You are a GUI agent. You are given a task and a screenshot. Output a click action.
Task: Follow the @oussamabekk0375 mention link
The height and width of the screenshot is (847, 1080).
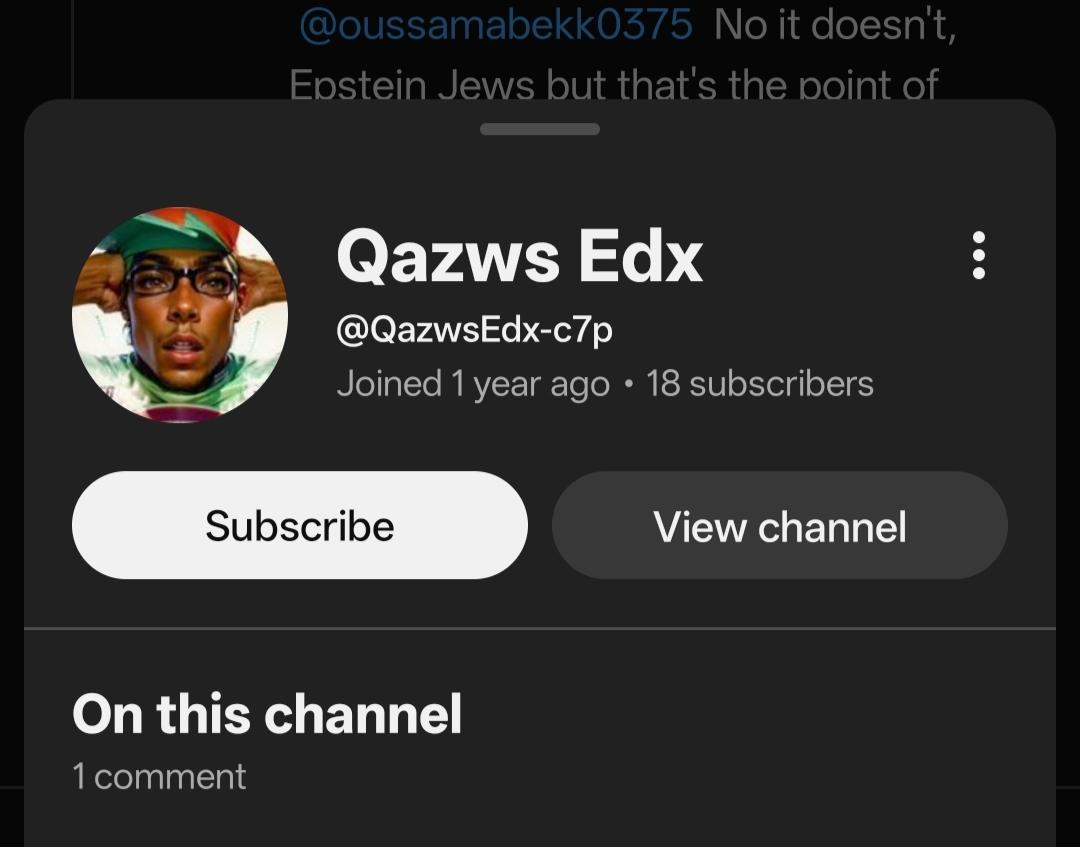(496, 25)
